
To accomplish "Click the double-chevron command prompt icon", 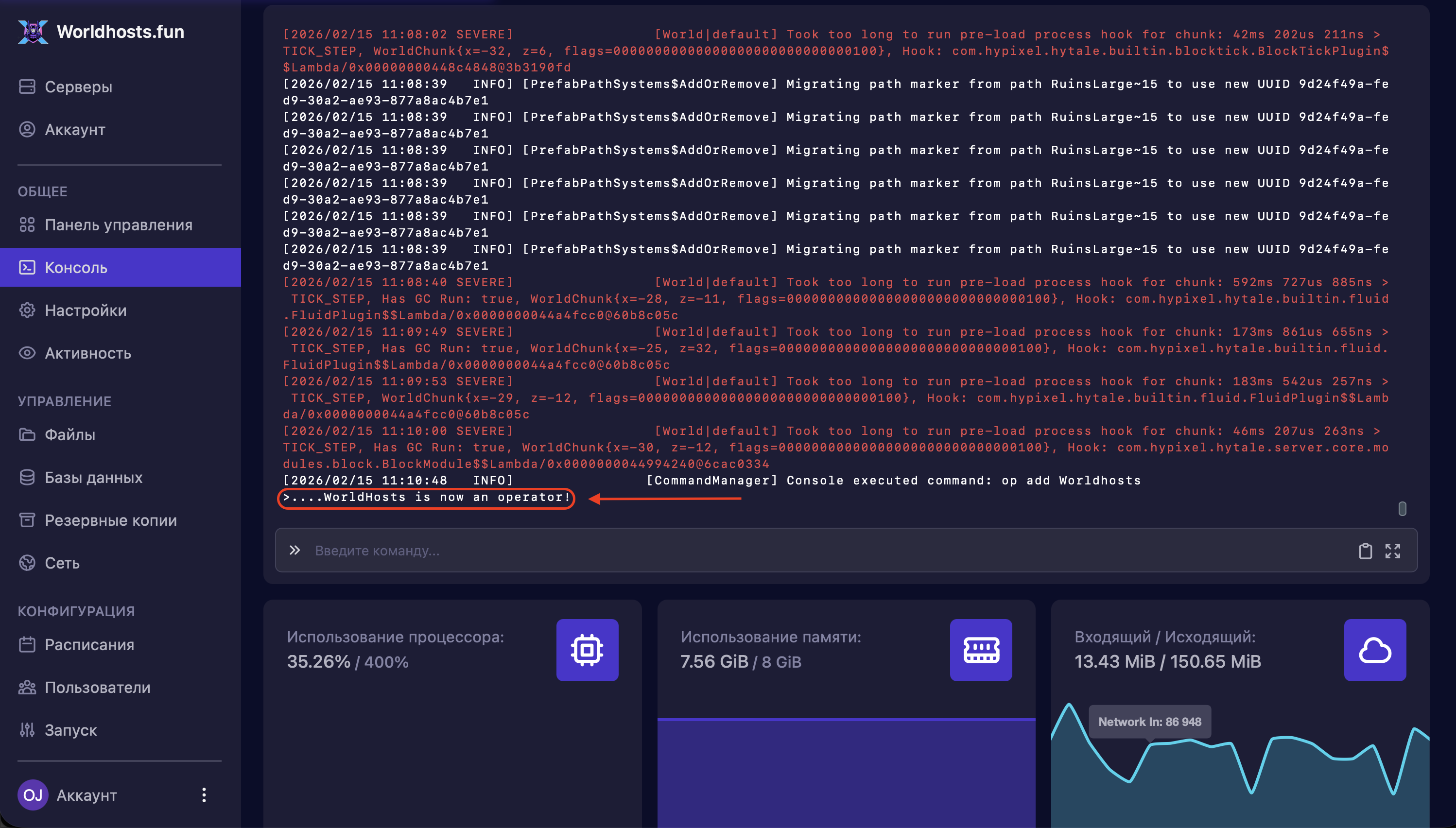I will click(x=294, y=550).
